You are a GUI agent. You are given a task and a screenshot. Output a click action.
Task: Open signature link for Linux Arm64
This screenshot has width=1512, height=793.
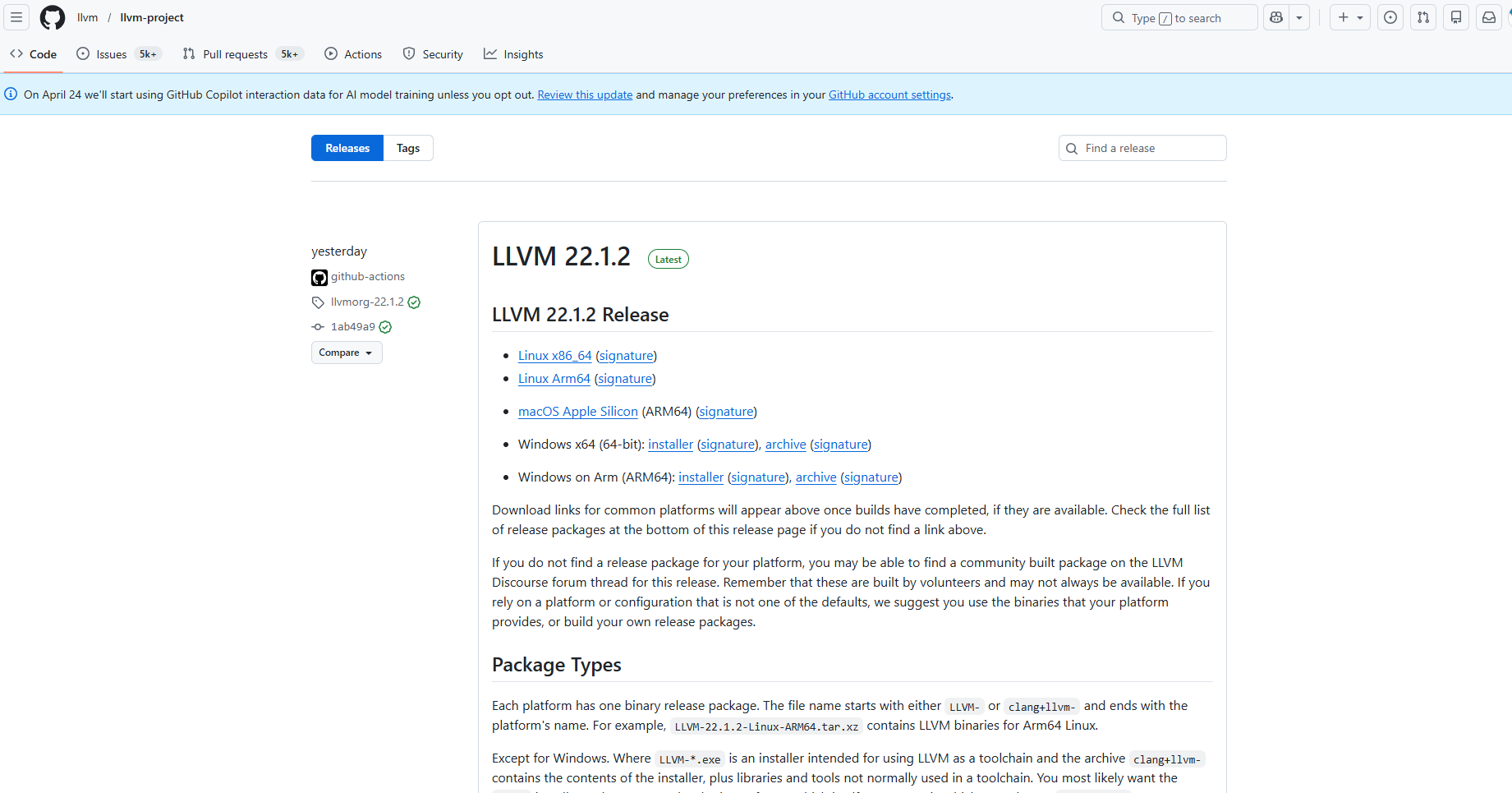click(x=625, y=379)
